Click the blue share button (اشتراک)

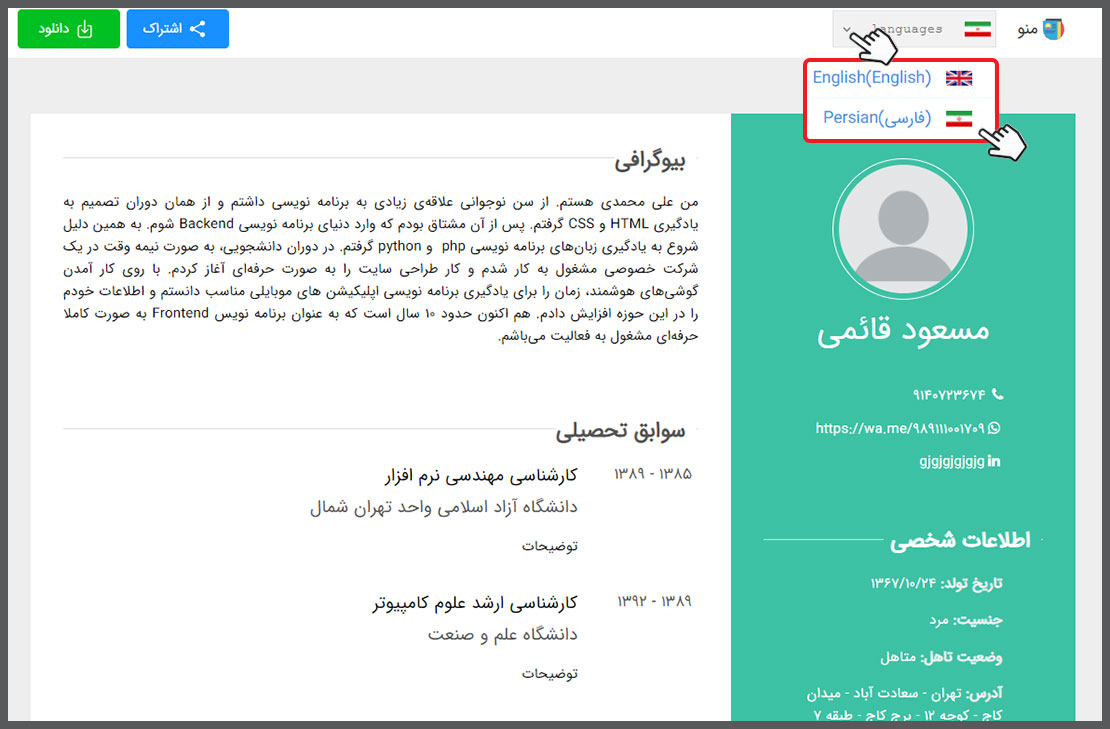click(x=177, y=29)
